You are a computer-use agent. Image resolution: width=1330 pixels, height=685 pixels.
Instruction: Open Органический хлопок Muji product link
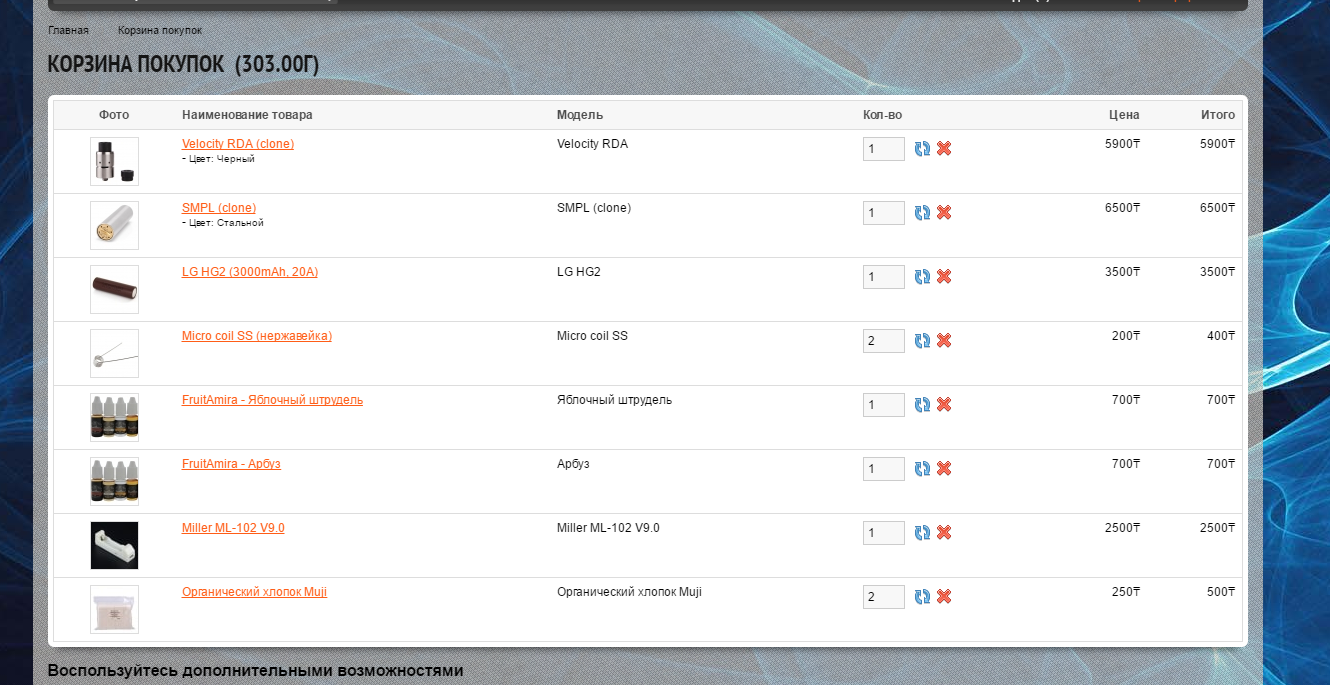[x=254, y=592]
